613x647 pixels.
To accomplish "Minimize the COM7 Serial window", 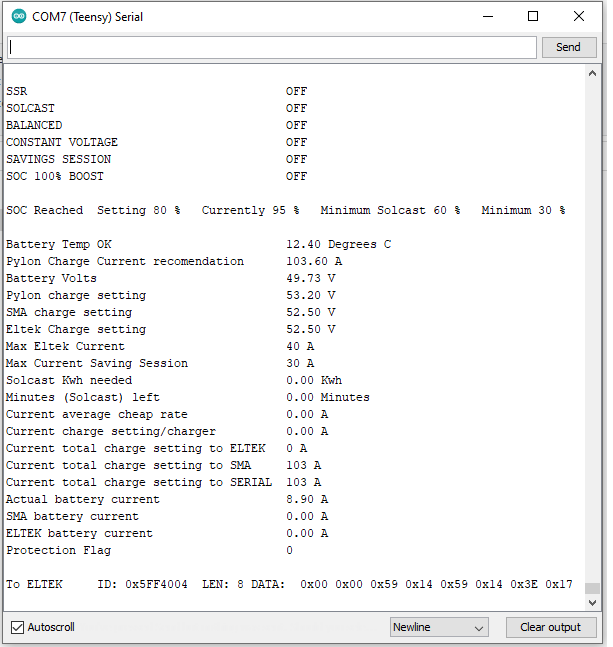I will click(488, 17).
